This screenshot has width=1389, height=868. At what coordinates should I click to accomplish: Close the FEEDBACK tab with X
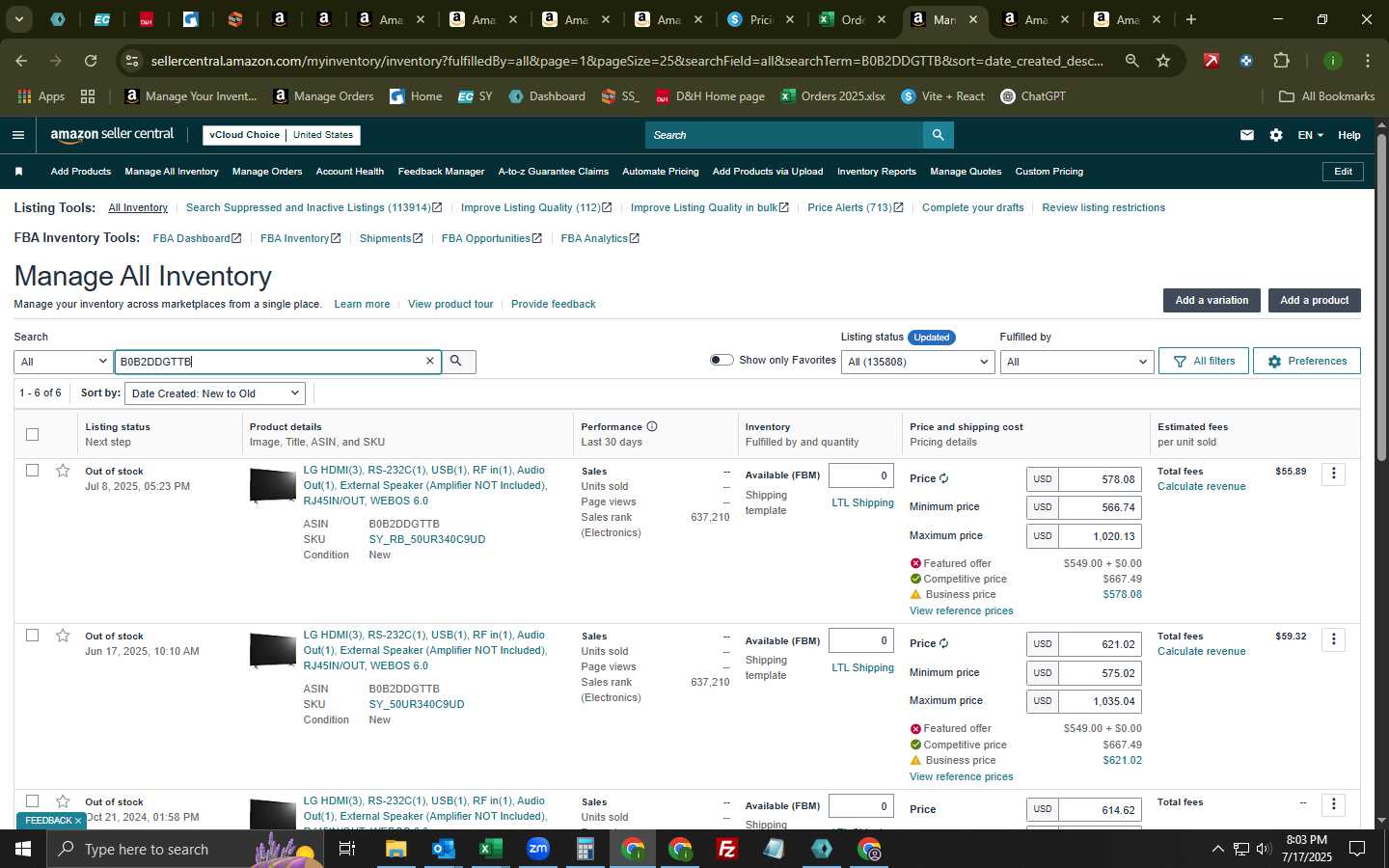coord(77,821)
